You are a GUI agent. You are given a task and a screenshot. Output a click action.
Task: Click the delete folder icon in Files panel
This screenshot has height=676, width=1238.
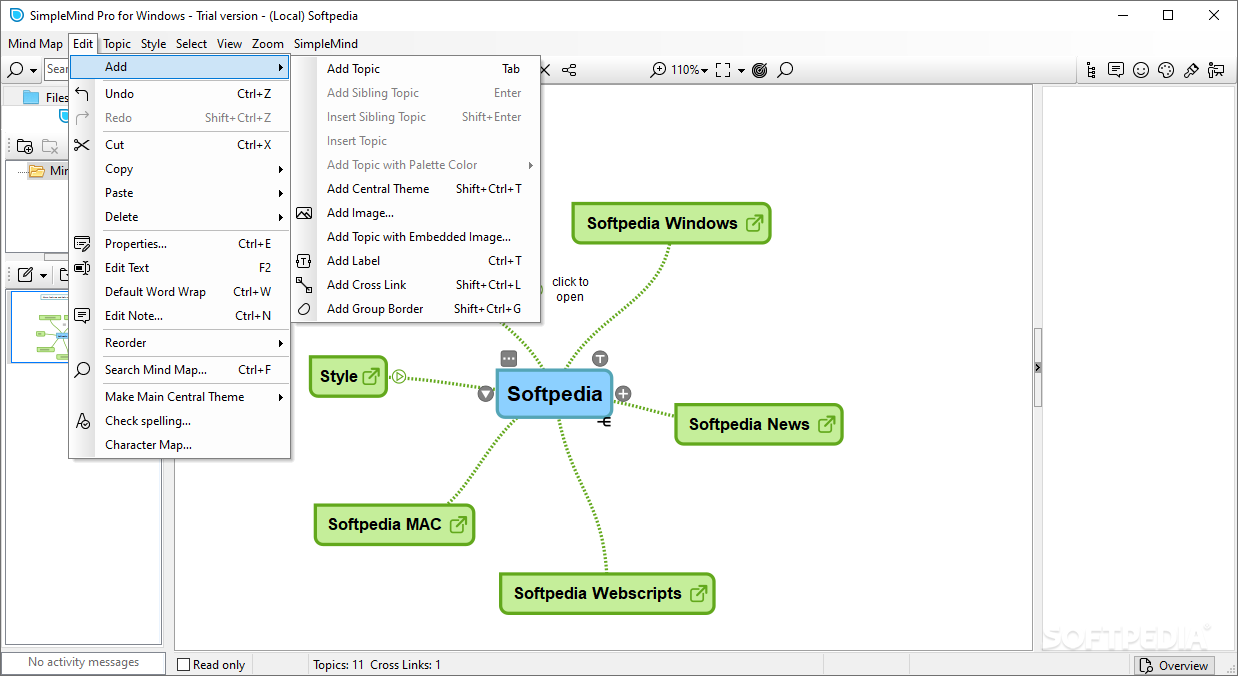tap(50, 146)
